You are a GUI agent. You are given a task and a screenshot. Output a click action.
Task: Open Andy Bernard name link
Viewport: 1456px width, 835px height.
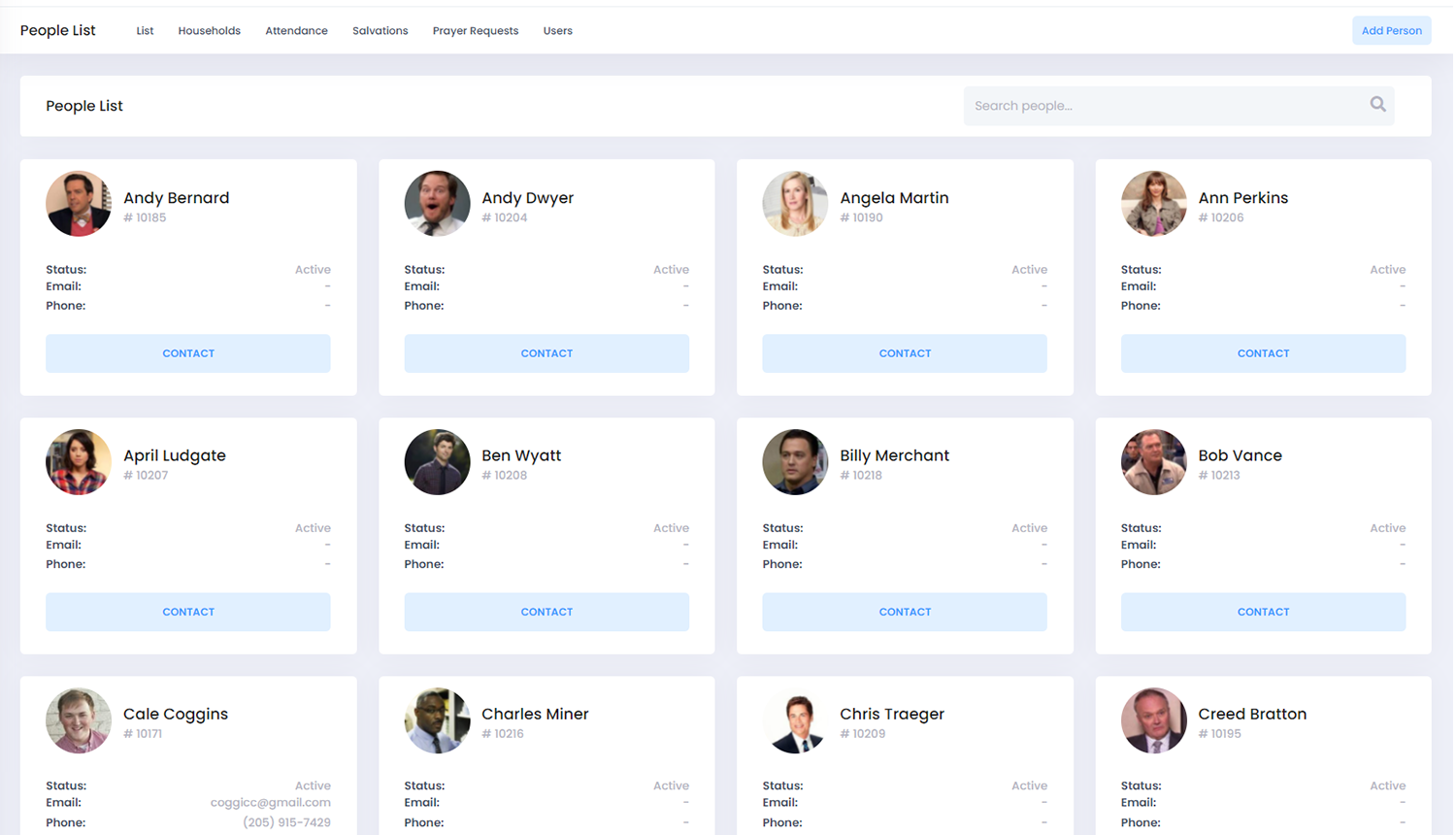pyautogui.click(x=177, y=197)
